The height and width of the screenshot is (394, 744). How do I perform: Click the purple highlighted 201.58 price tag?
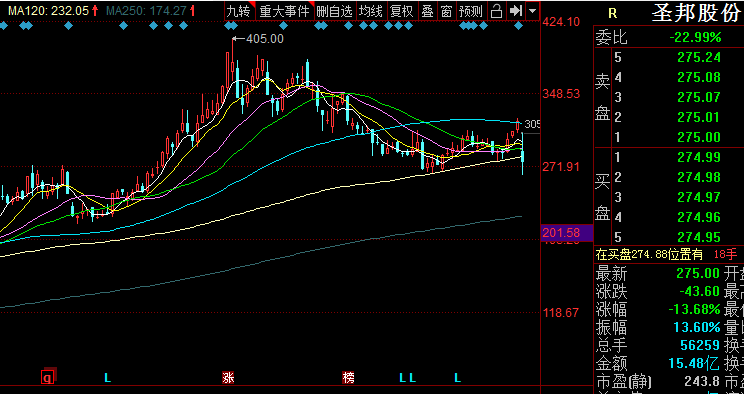pyautogui.click(x=567, y=233)
